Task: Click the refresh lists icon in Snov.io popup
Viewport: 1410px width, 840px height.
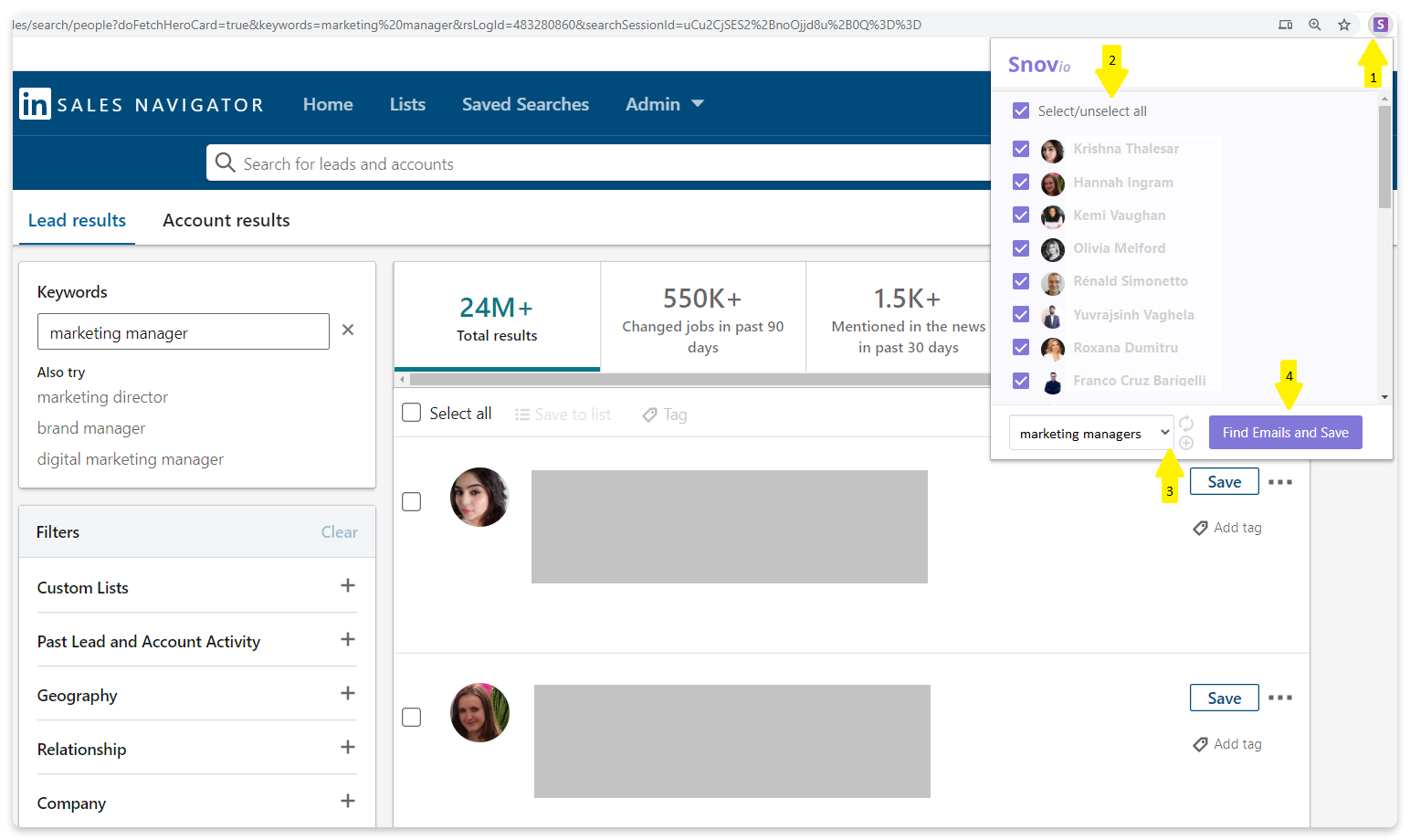Action: (x=1186, y=424)
